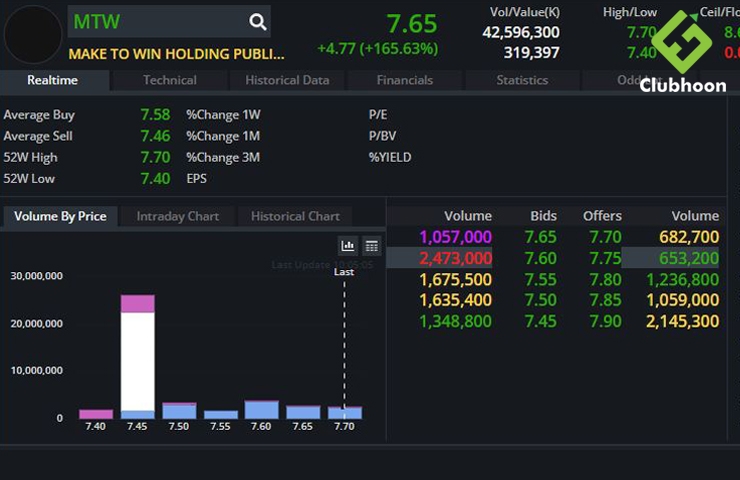Click the last price 7.65 header
The image size is (740, 480).
click(412, 24)
